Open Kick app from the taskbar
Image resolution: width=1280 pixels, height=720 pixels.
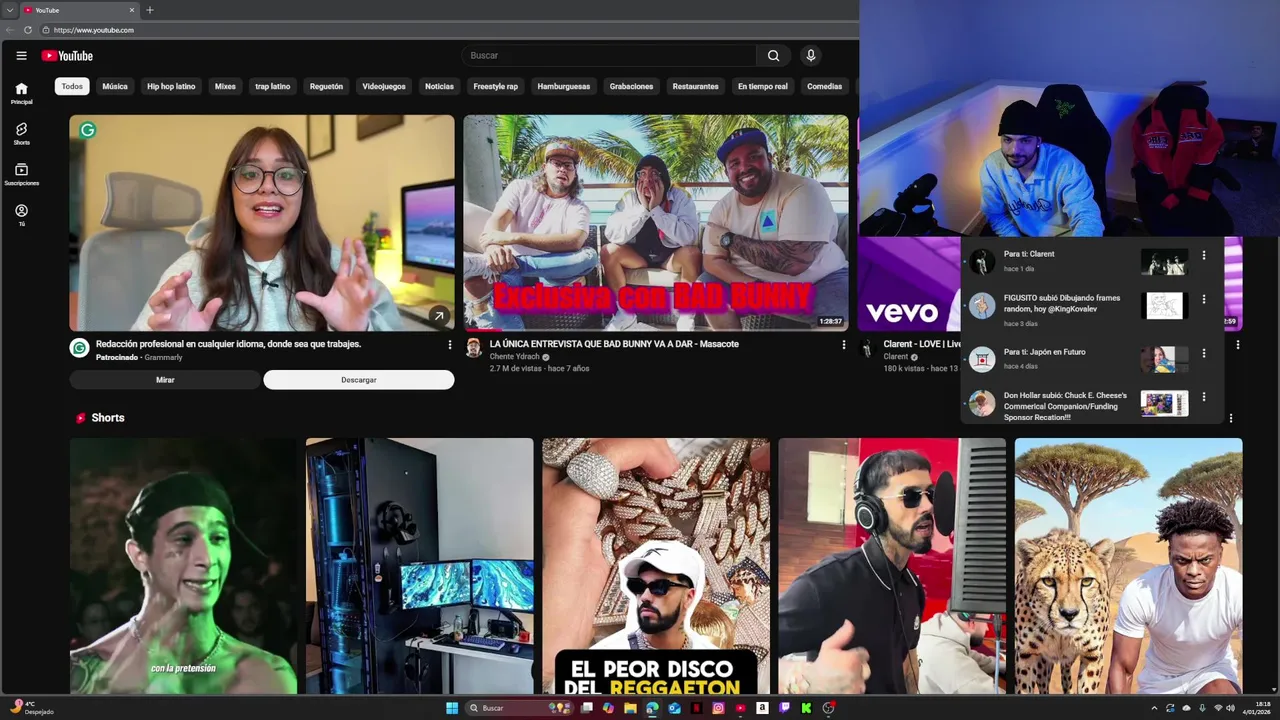coord(806,708)
